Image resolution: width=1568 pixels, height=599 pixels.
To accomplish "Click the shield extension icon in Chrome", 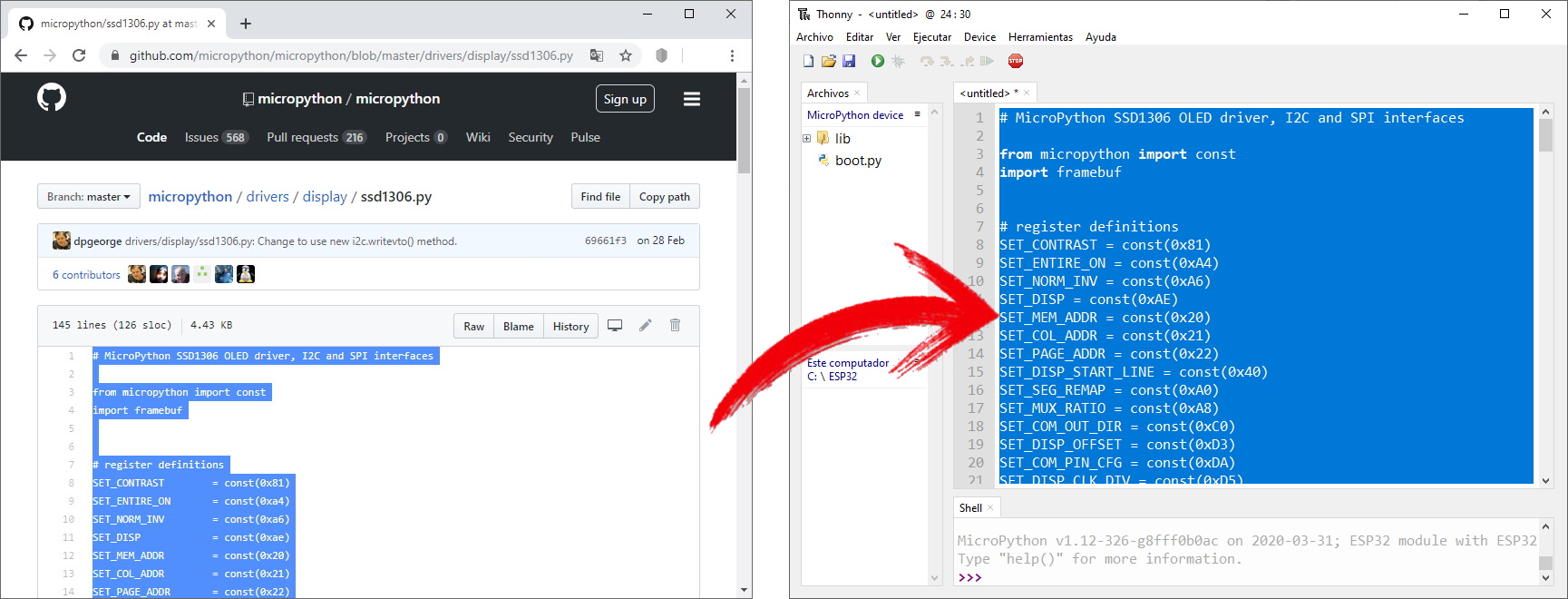I will (662, 55).
